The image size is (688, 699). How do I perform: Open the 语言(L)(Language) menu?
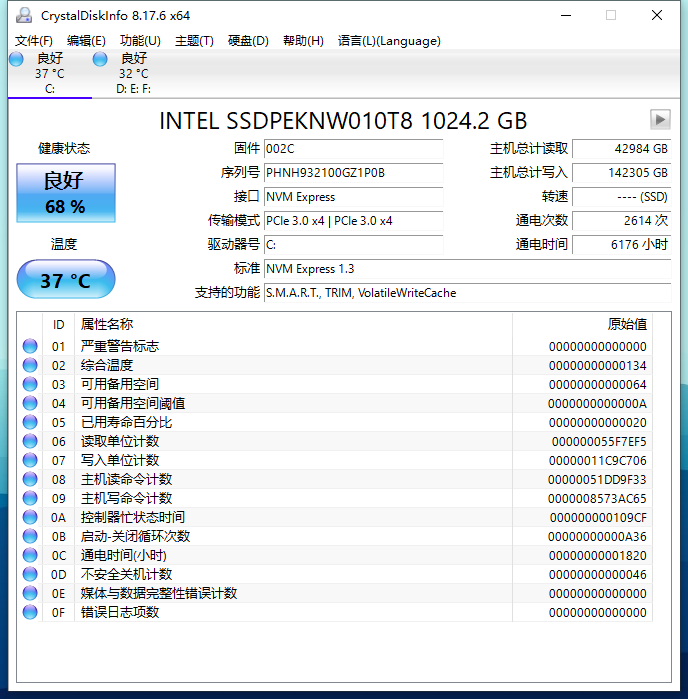389,41
